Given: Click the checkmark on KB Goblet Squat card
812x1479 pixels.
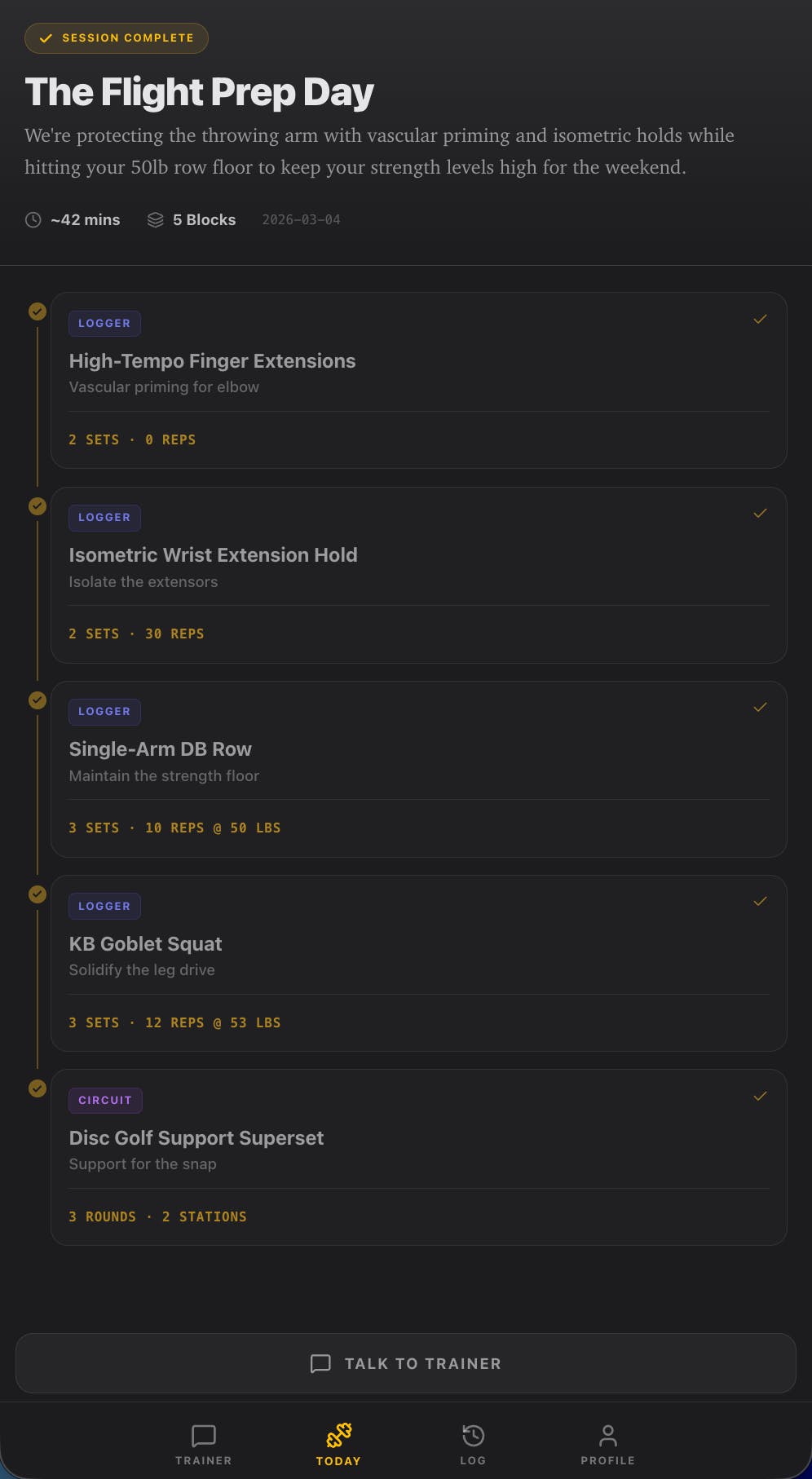Looking at the screenshot, I should [760, 901].
